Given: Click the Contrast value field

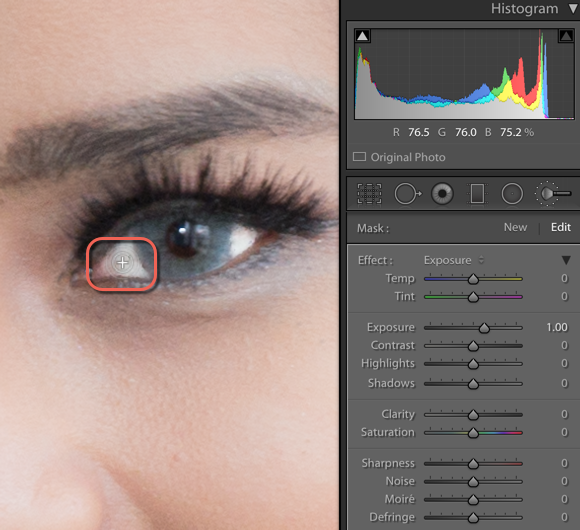Looking at the screenshot, I should click(x=564, y=345).
